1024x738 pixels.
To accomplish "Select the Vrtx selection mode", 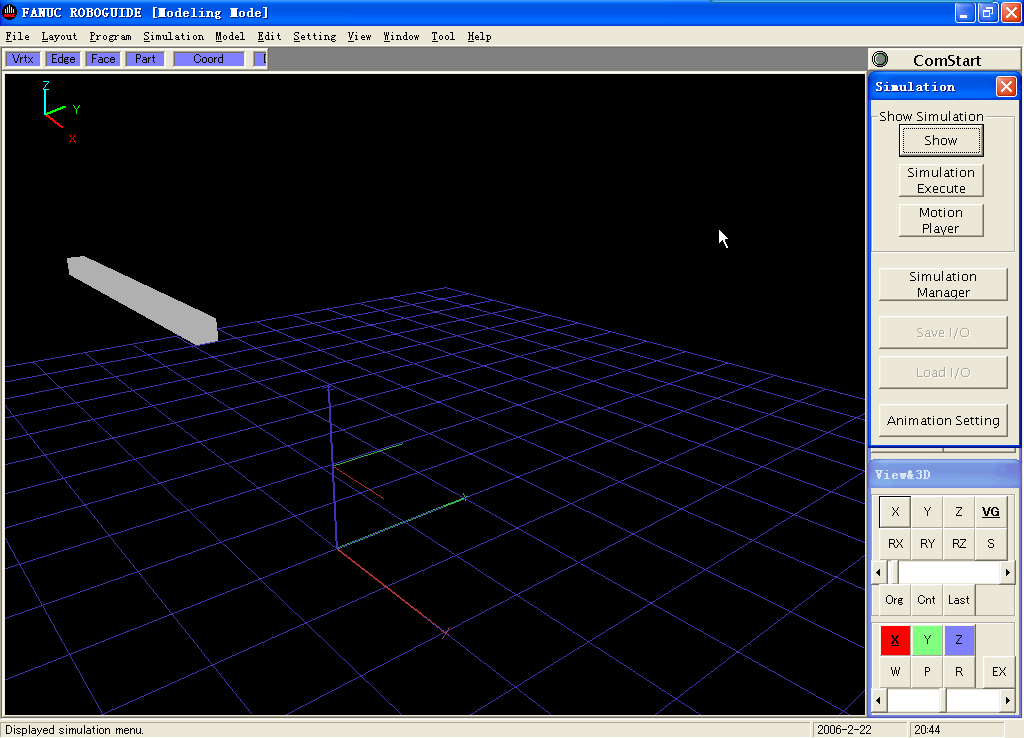I will (x=23, y=59).
